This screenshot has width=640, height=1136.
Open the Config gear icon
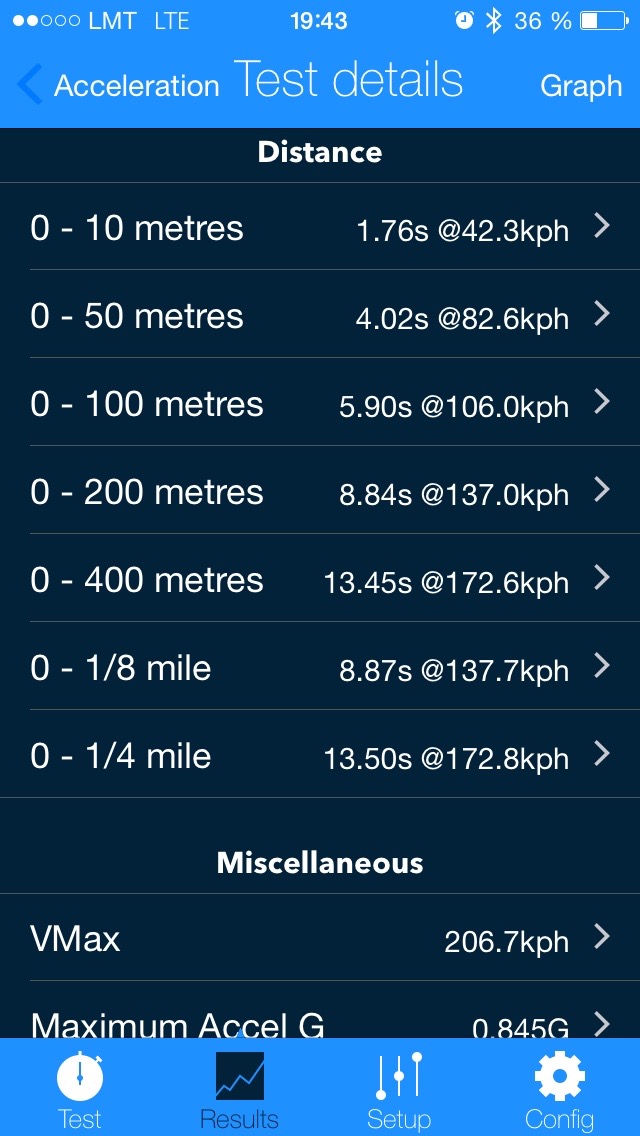(x=559, y=1077)
